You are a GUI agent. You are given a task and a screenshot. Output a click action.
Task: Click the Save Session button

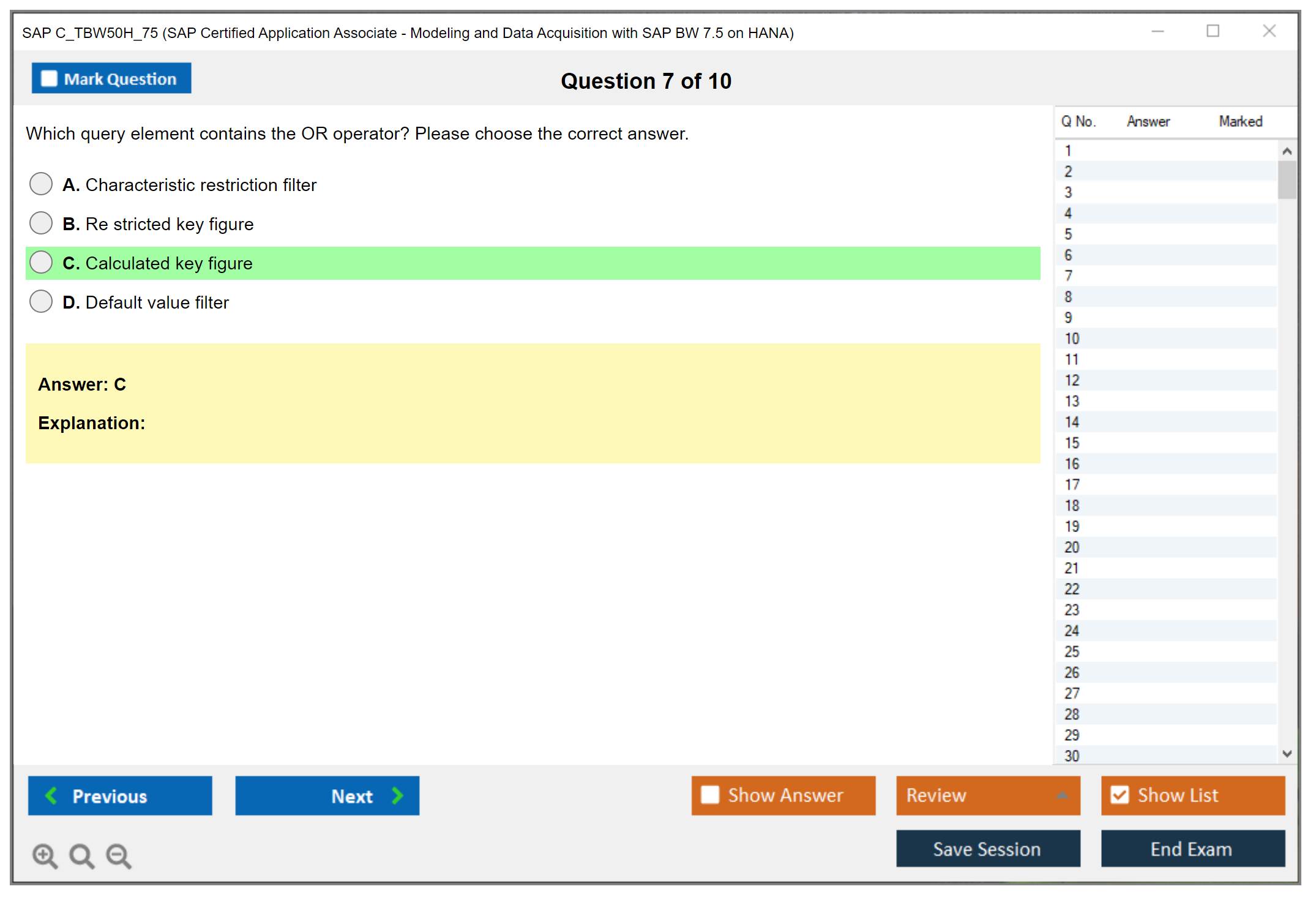(x=987, y=849)
